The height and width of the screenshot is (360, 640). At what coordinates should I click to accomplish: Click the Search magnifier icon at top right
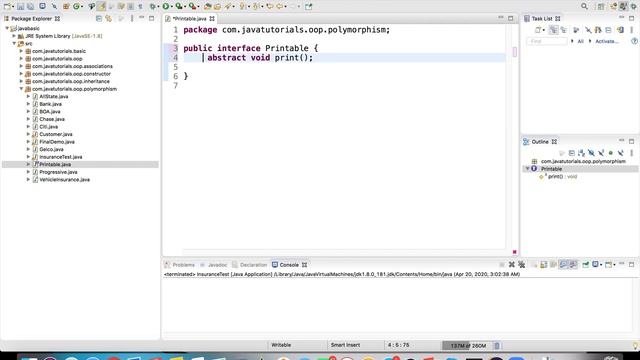[584, 6]
